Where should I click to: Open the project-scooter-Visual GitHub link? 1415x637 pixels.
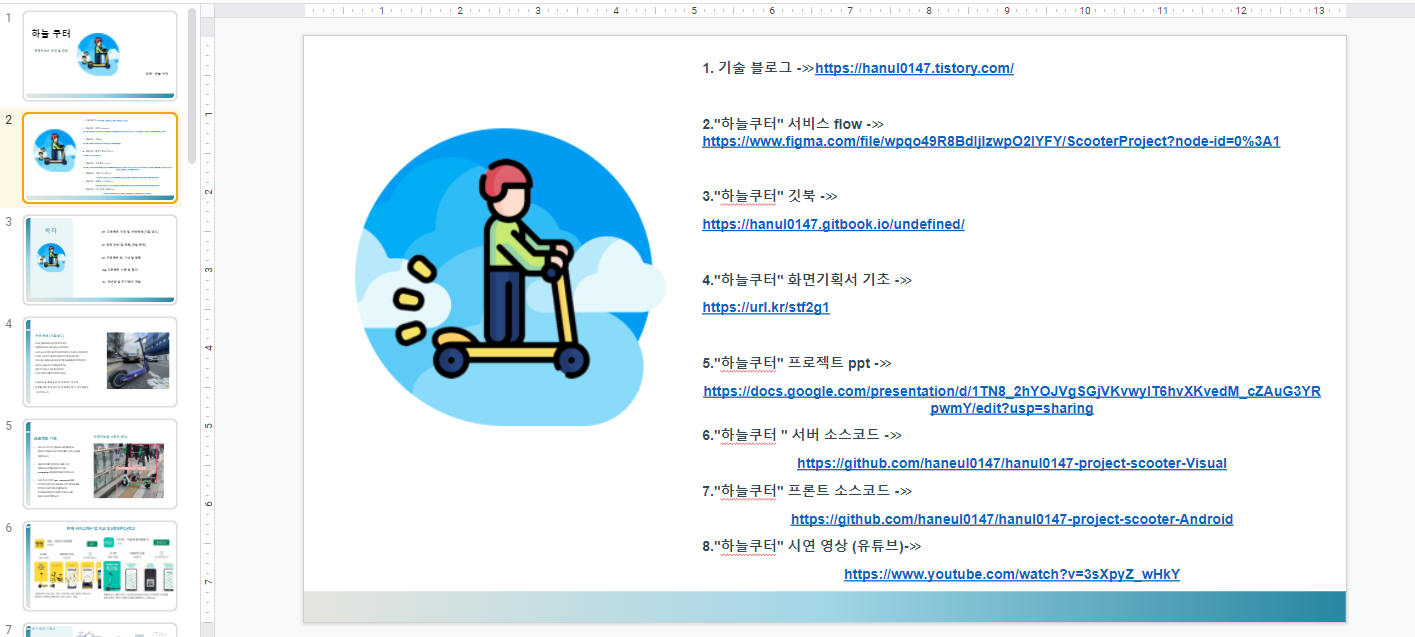(x=1012, y=463)
